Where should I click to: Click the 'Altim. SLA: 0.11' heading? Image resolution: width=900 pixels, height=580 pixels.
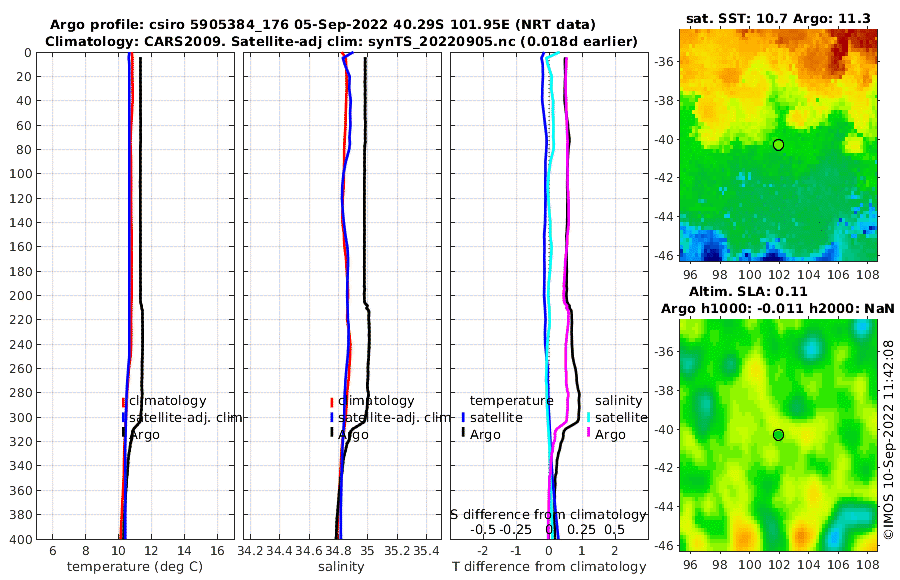point(748,291)
